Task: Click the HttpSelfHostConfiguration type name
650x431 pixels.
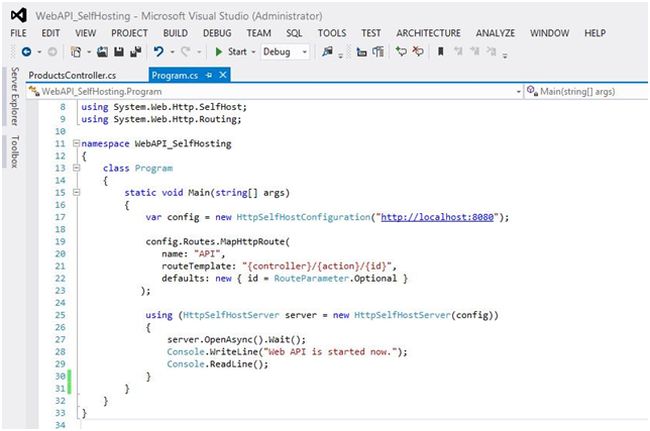Action: click(303, 217)
